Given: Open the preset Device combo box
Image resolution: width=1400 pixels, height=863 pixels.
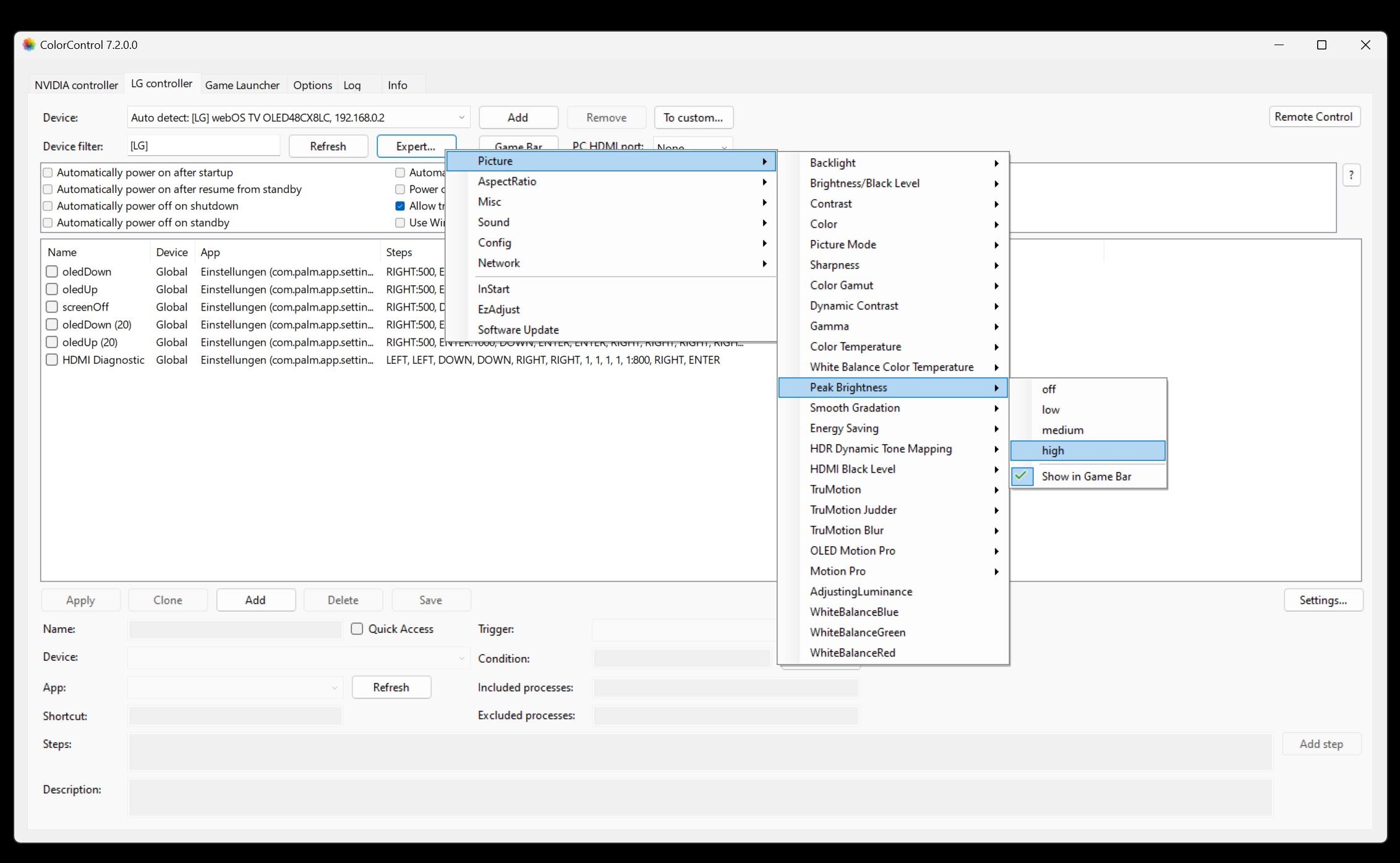Looking at the screenshot, I should [x=299, y=658].
